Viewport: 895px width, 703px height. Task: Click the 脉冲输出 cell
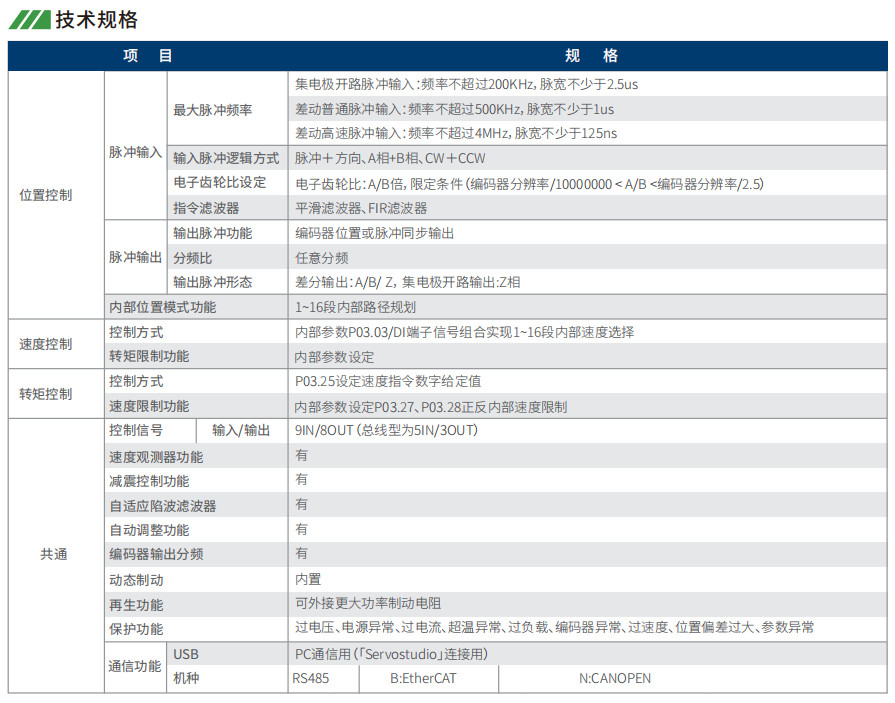coord(135,257)
